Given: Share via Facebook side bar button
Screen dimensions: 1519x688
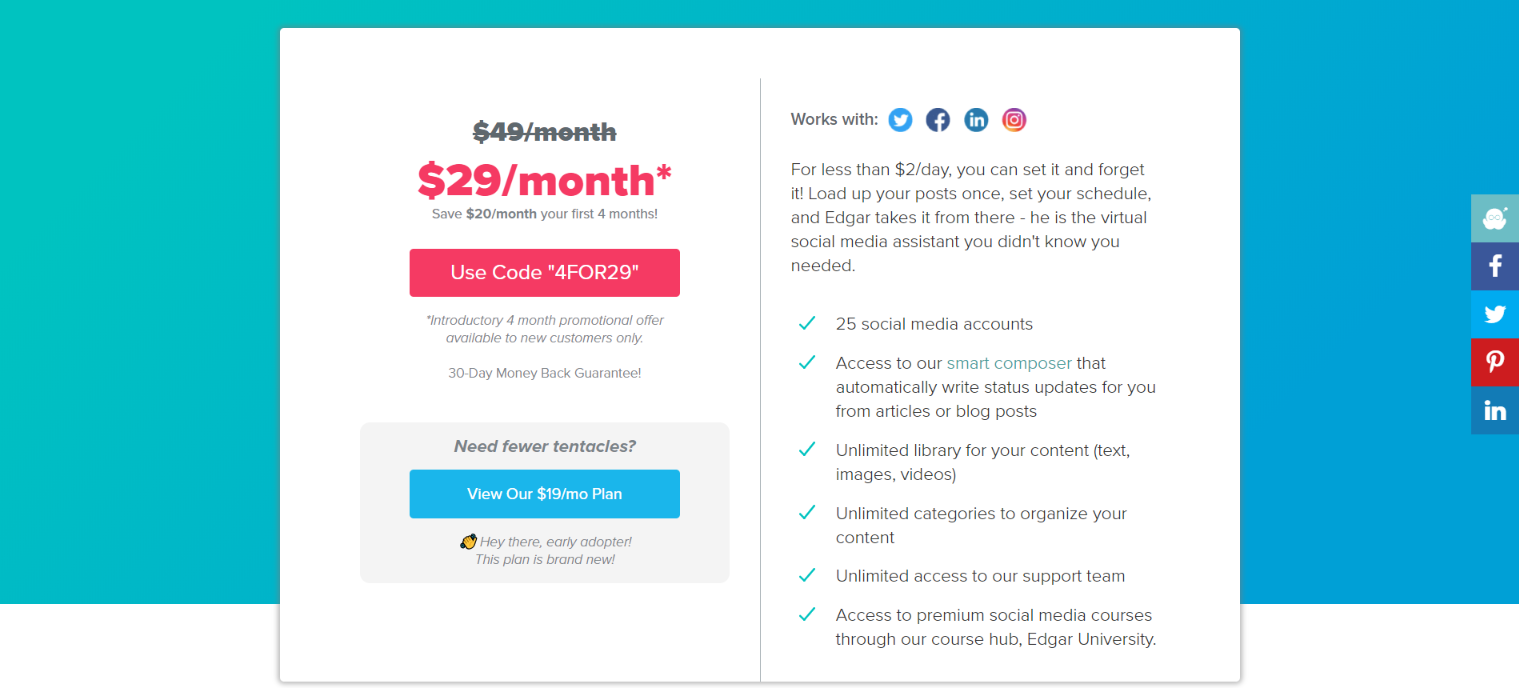Looking at the screenshot, I should point(1495,266).
